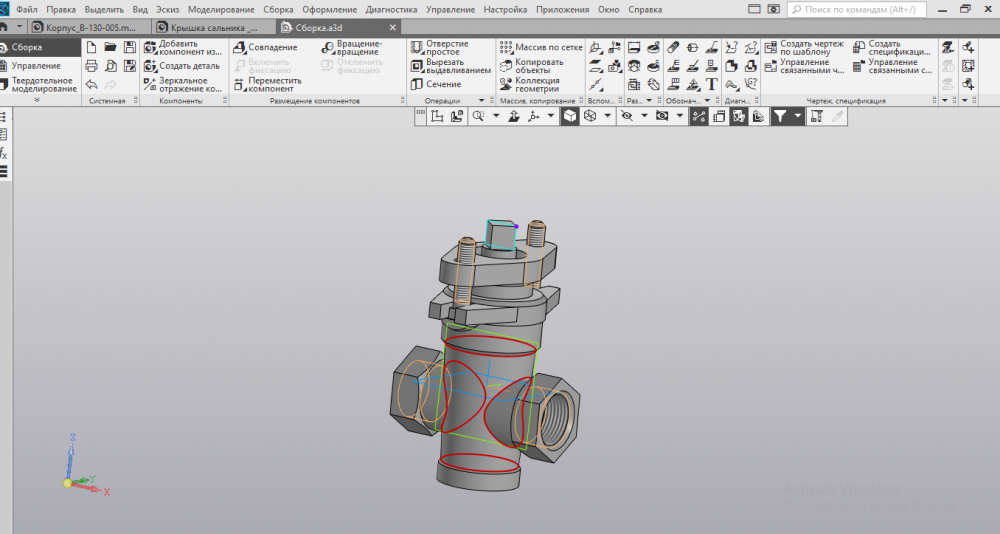Image resolution: width=1000 pixels, height=534 pixels.
Task: Click the Open file folder icon
Action: coord(110,47)
